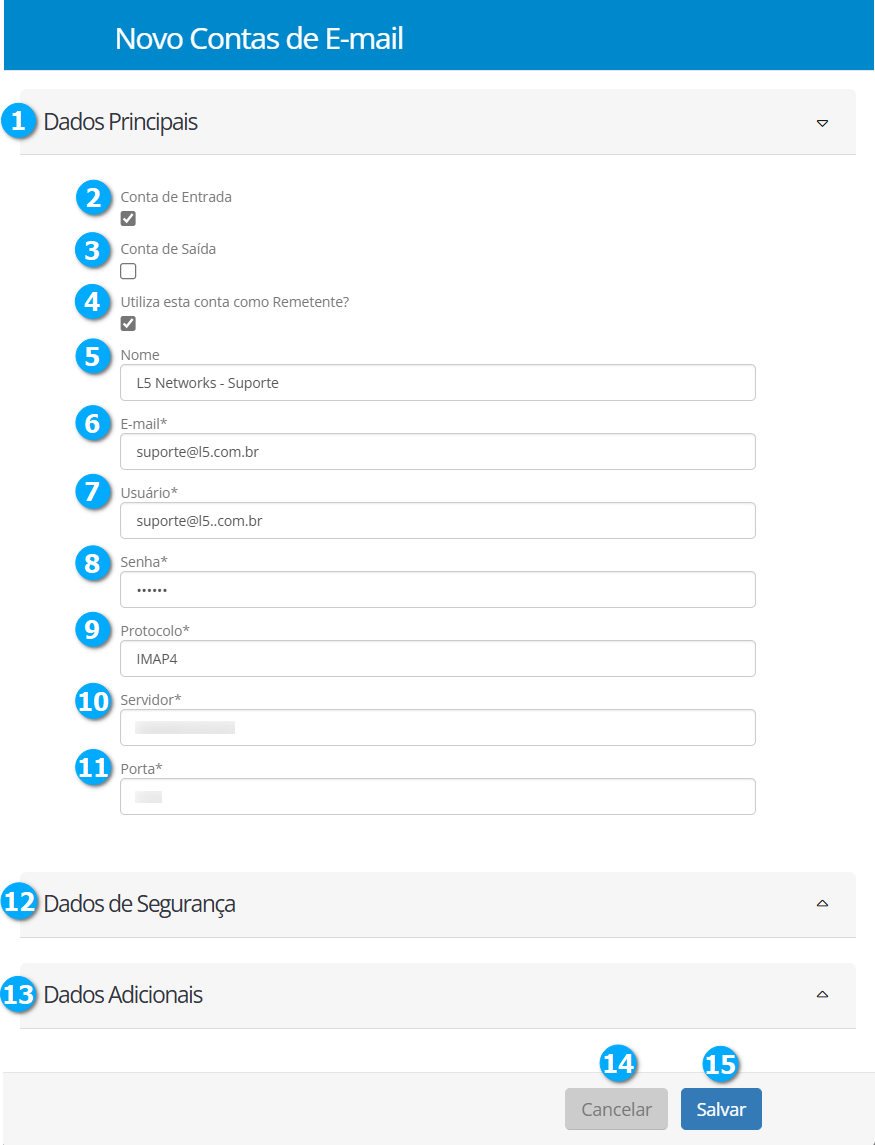The width and height of the screenshot is (875, 1145).
Task: Click the number 12 badge beside Dados de Segurança
Action: pos(18,903)
